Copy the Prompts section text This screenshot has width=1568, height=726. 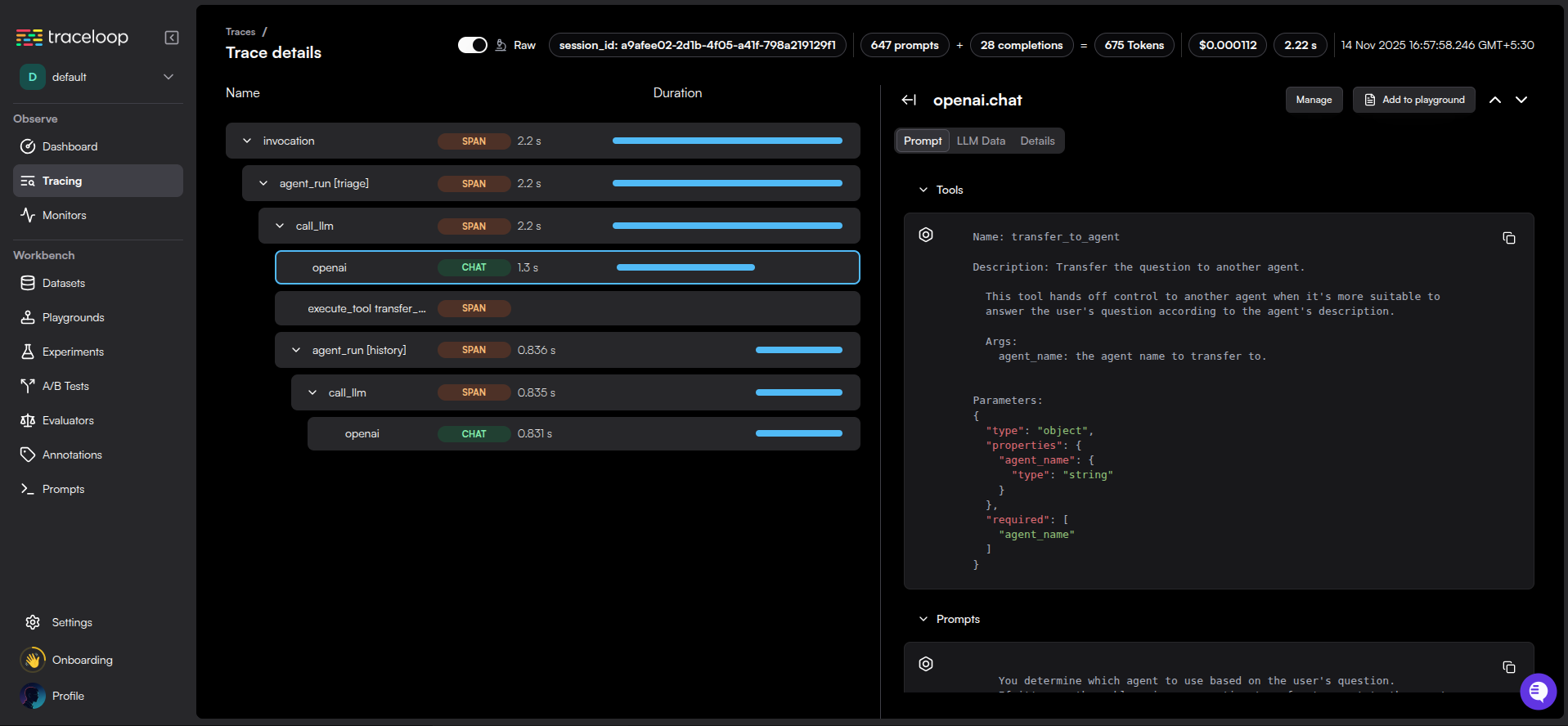[x=1508, y=667]
